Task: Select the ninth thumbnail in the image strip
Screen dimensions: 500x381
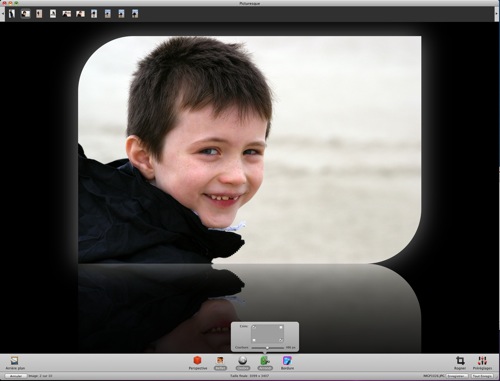Action: tap(121, 14)
